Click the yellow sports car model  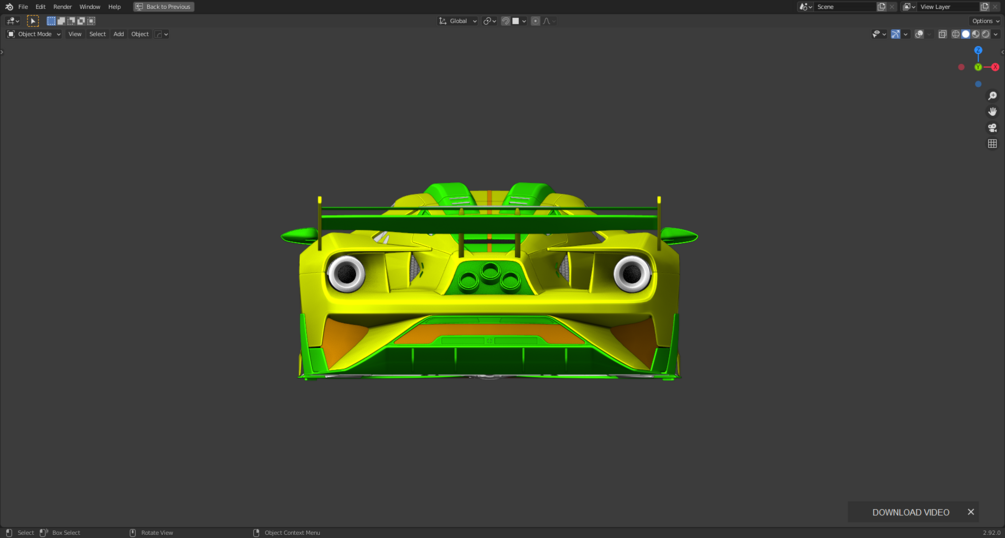[489, 282]
